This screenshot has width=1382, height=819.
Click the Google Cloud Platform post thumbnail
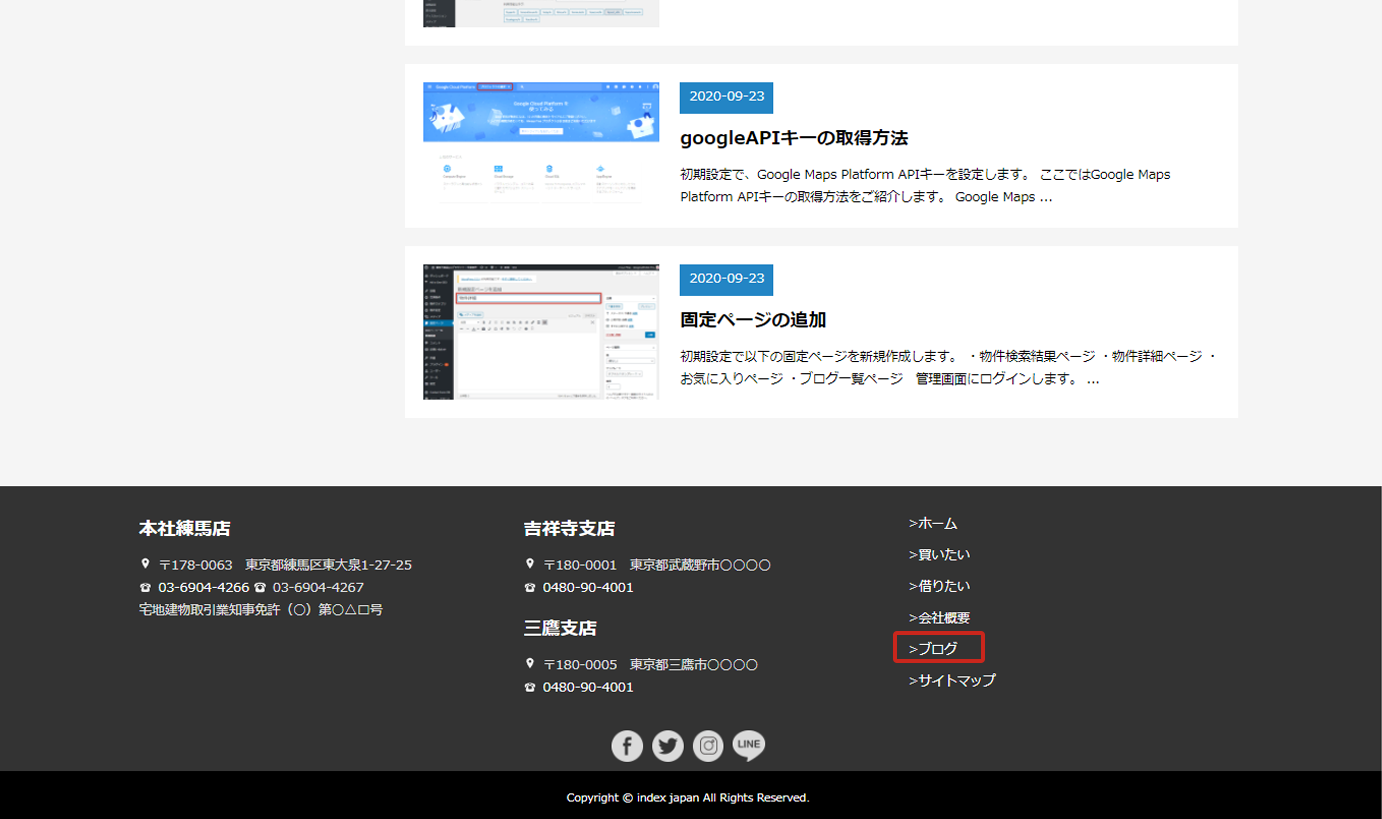tap(541, 143)
